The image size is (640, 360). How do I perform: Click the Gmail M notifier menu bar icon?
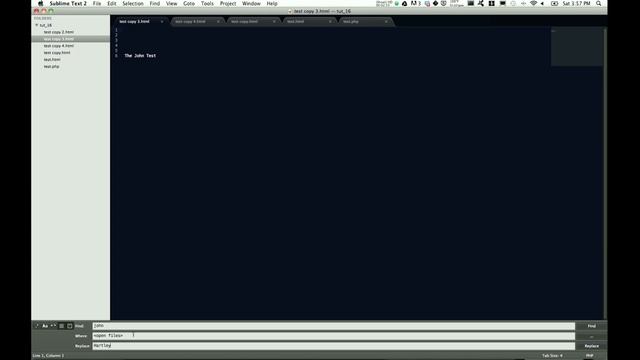coord(415,3)
